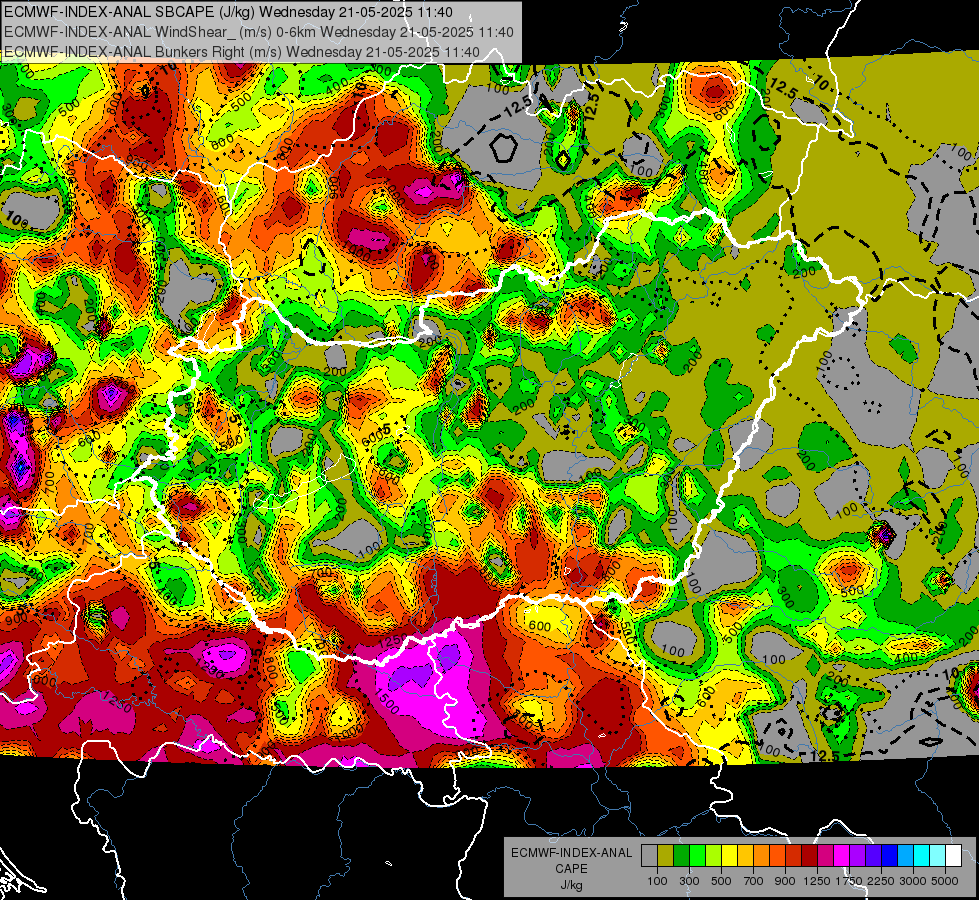Click the legend value 5000
Viewport: 979px width, 900px height.
coord(945,881)
